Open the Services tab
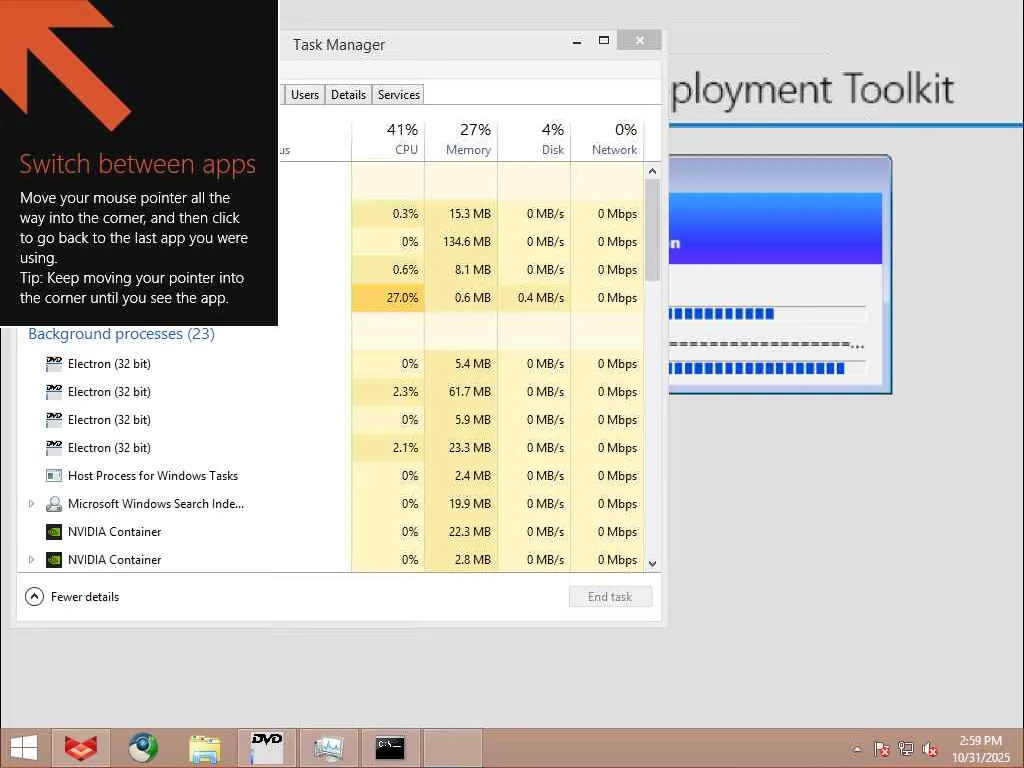The width and height of the screenshot is (1024, 768). click(398, 95)
